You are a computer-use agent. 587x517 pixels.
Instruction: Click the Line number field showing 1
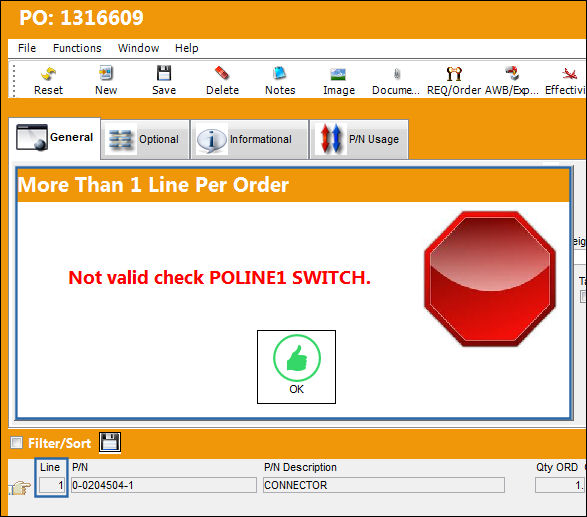[52, 486]
